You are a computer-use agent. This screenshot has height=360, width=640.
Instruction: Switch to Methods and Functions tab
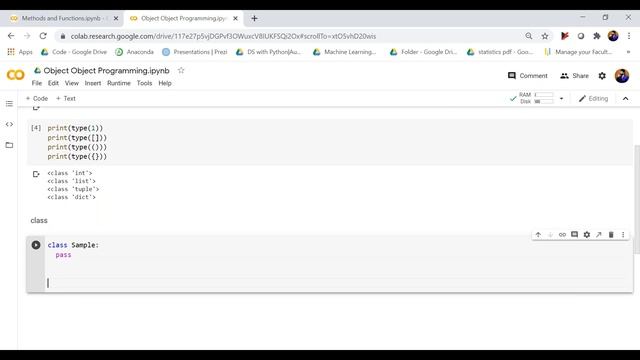[x=61, y=18]
